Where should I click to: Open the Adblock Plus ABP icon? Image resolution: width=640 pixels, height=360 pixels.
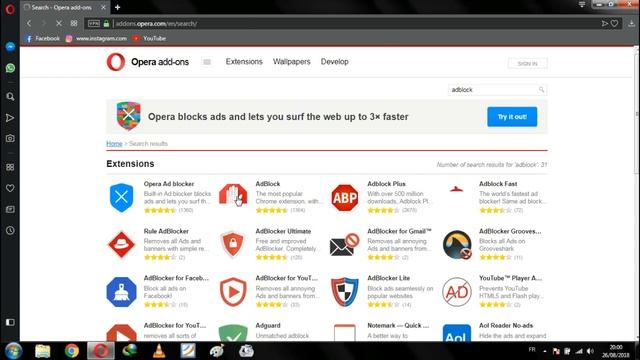coord(345,198)
